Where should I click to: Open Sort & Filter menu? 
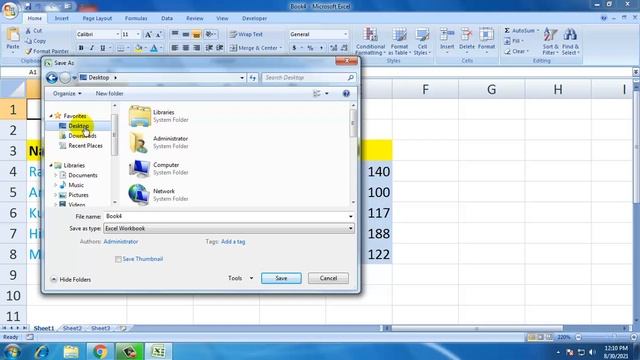pos(550,41)
